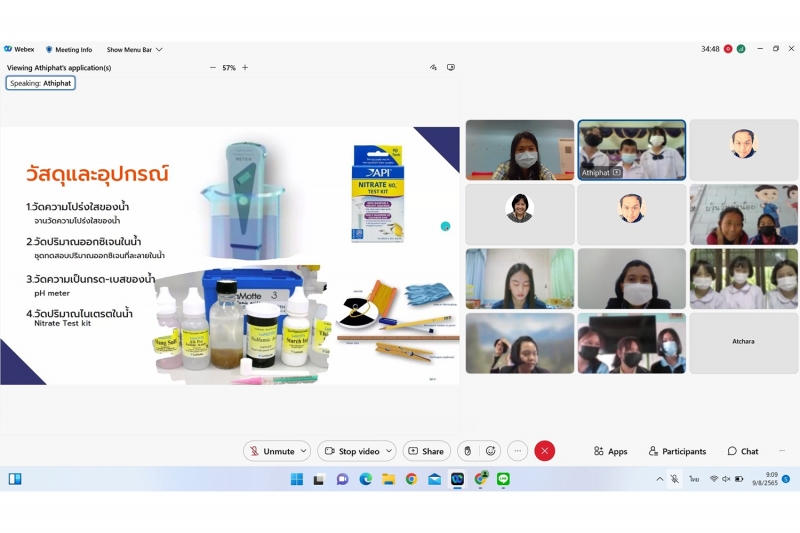Screen dimensions: 800x533
Task: Toggle camera with Stop video button
Action: pos(350,451)
